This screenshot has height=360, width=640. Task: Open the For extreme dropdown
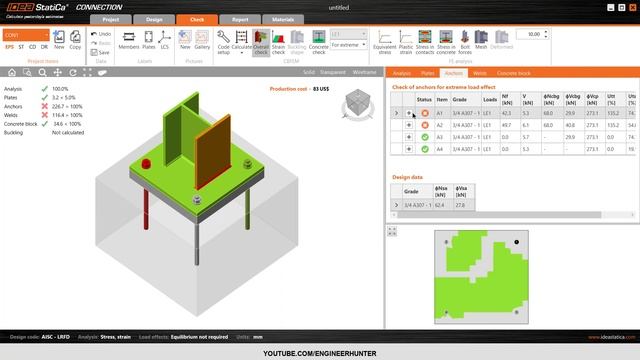point(349,44)
